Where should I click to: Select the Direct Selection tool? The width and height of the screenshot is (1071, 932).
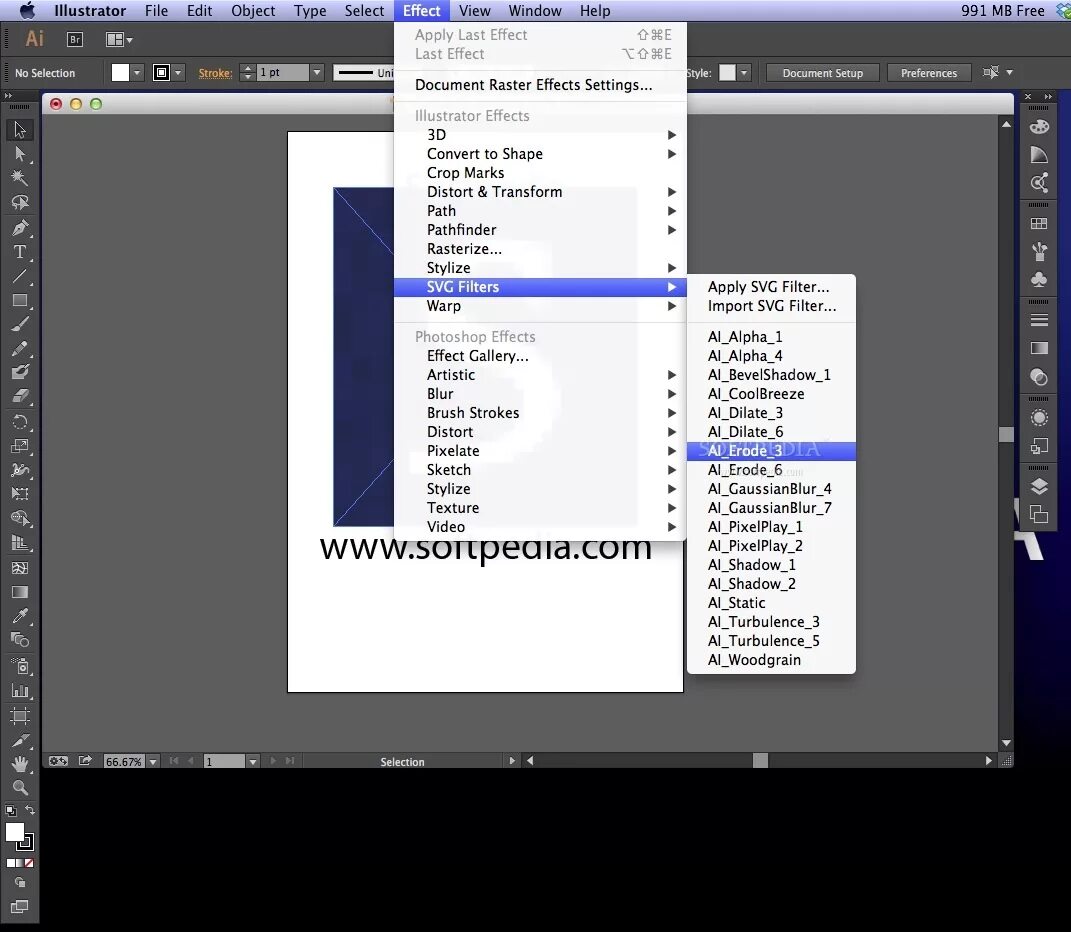(x=20, y=154)
